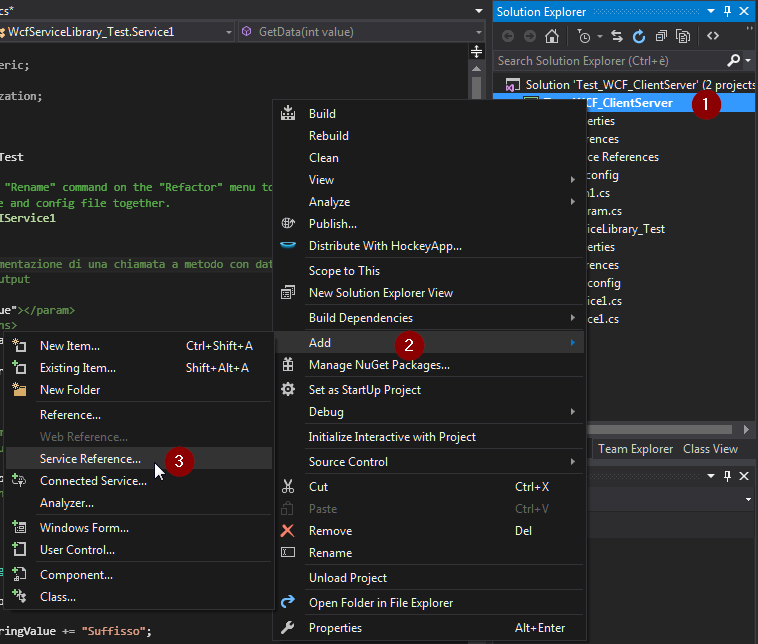This screenshot has width=758, height=644.
Task: Pin the Solution Explorer panel
Action: click(727, 11)
